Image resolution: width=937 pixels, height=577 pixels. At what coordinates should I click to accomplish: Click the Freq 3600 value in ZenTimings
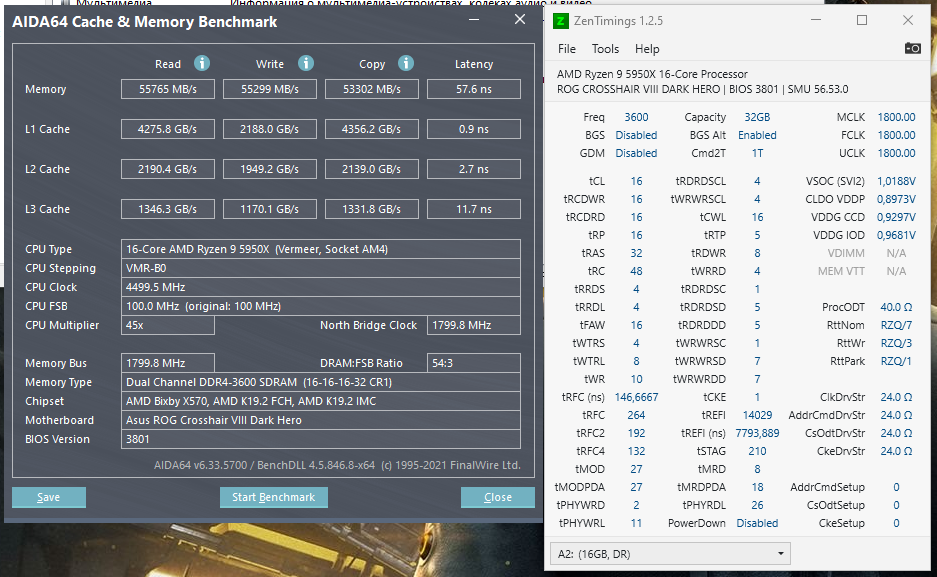pyautogui.click(x=636, y=117)
